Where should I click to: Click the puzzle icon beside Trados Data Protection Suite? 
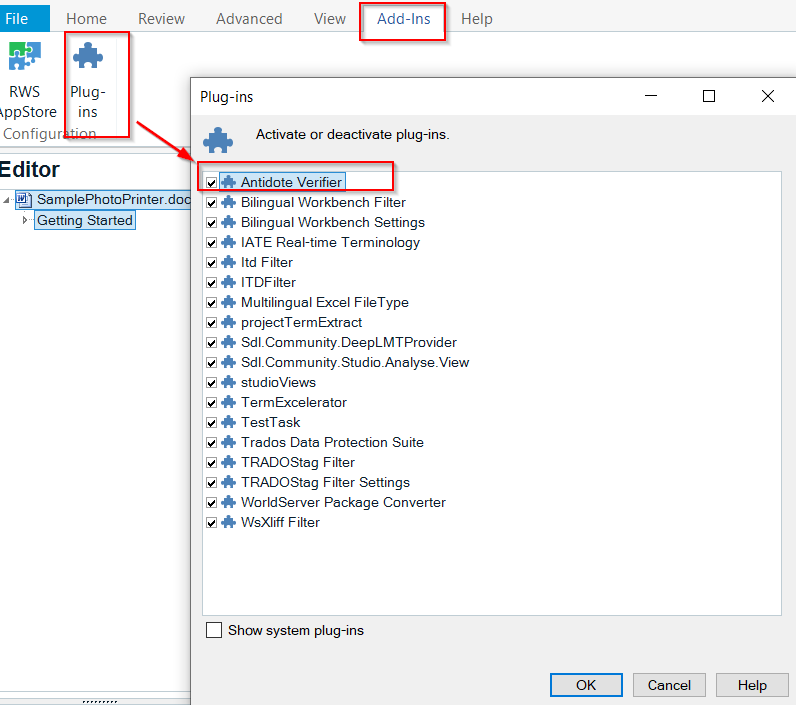229,442
